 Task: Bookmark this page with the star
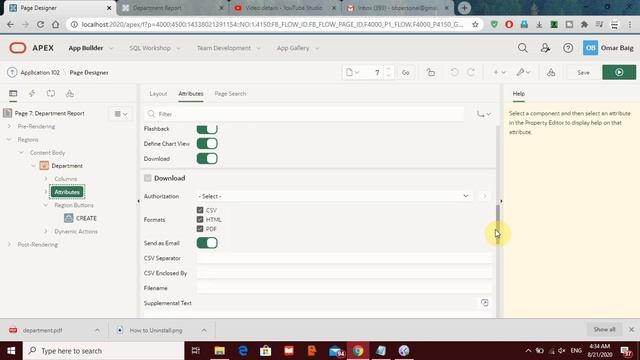[x=475, y=24]
